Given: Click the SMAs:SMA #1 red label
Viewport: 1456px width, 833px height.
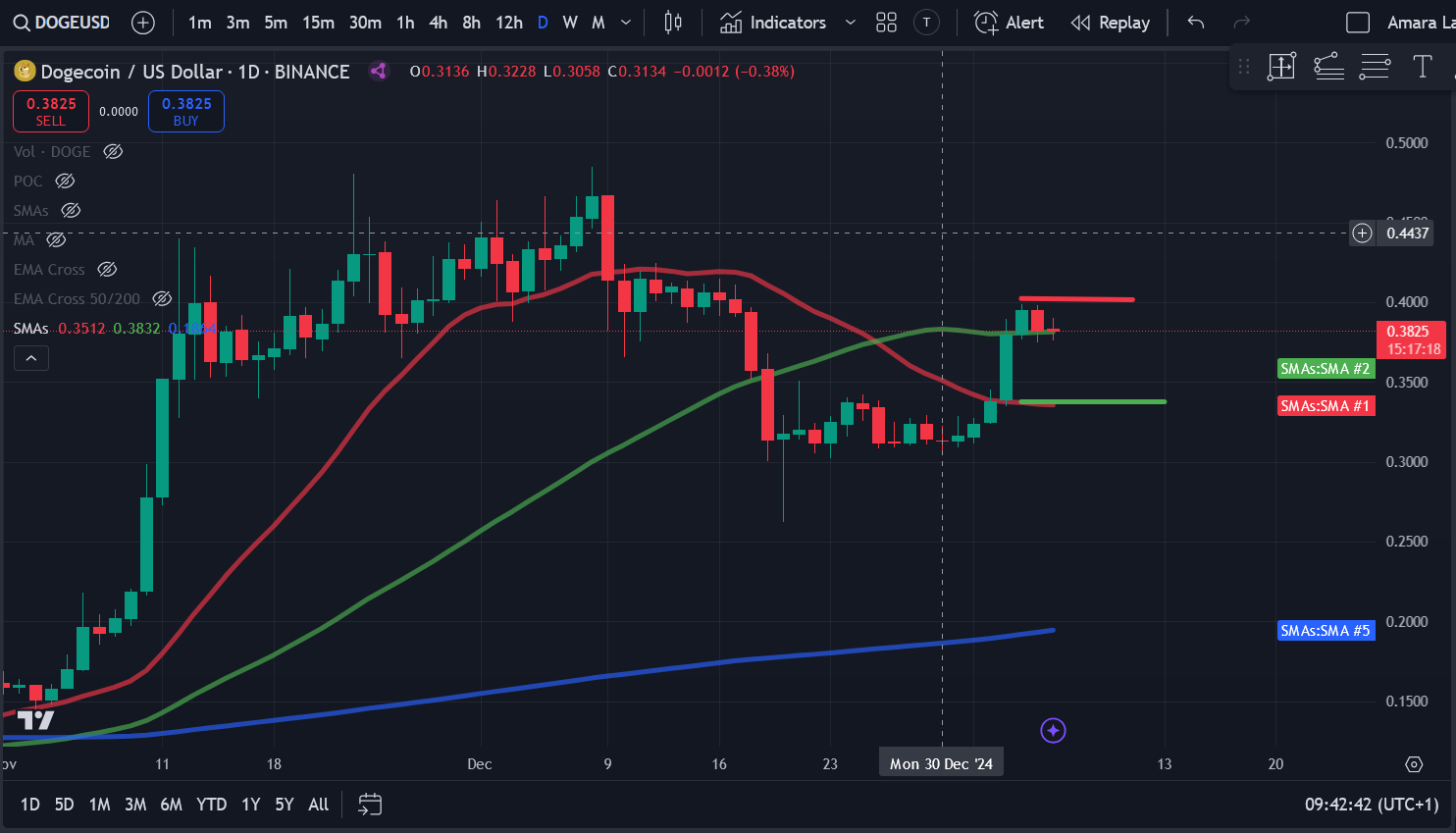Looking at the screenshot, I should pyautogui.click(x=1326, y=406).
